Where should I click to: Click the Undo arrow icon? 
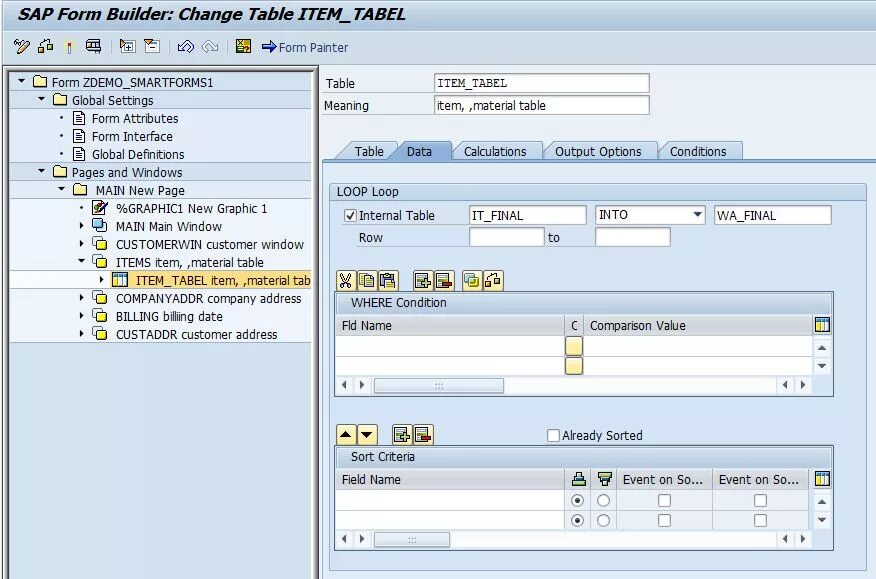[185, 47]
